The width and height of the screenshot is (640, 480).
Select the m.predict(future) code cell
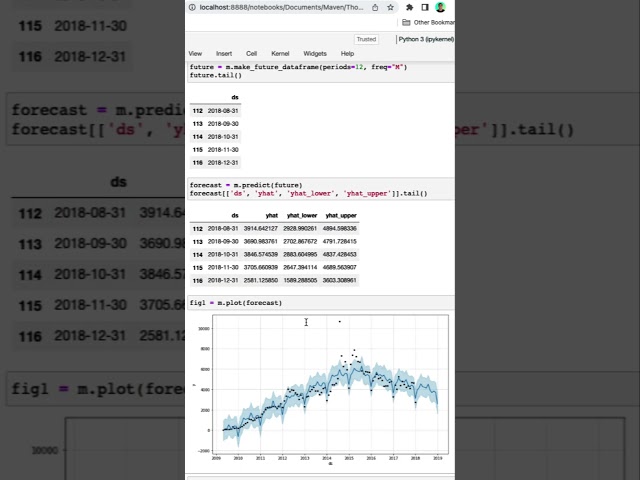(x=321, y=189)
